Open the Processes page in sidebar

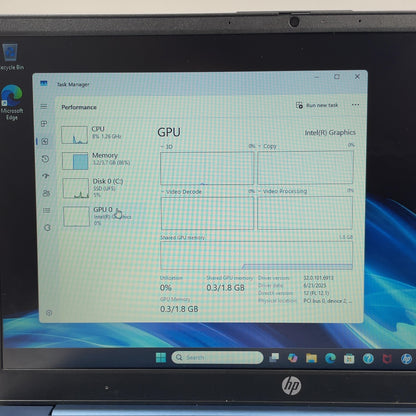coord(44,124)
